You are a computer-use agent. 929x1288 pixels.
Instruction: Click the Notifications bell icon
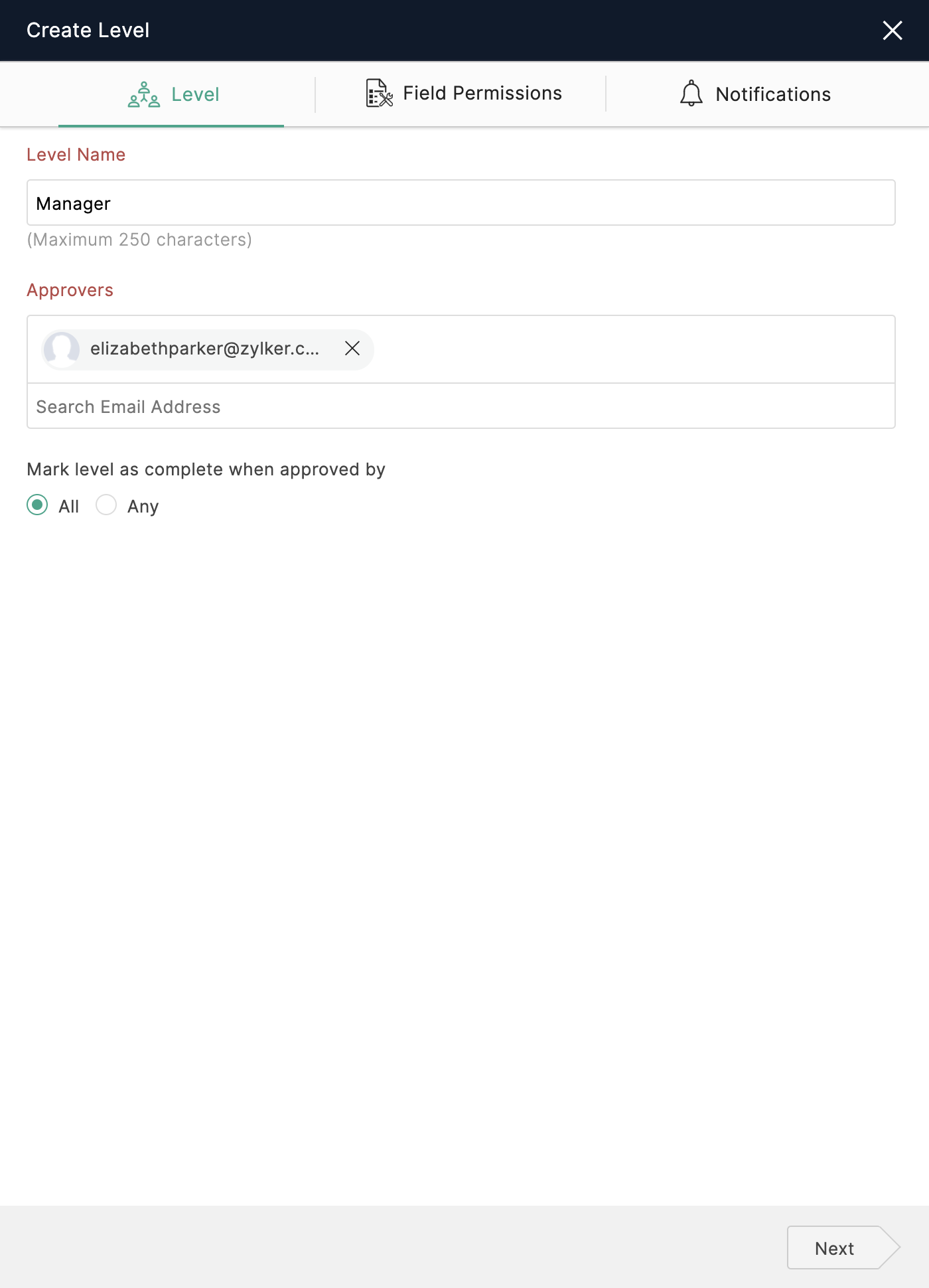(691, 94)
